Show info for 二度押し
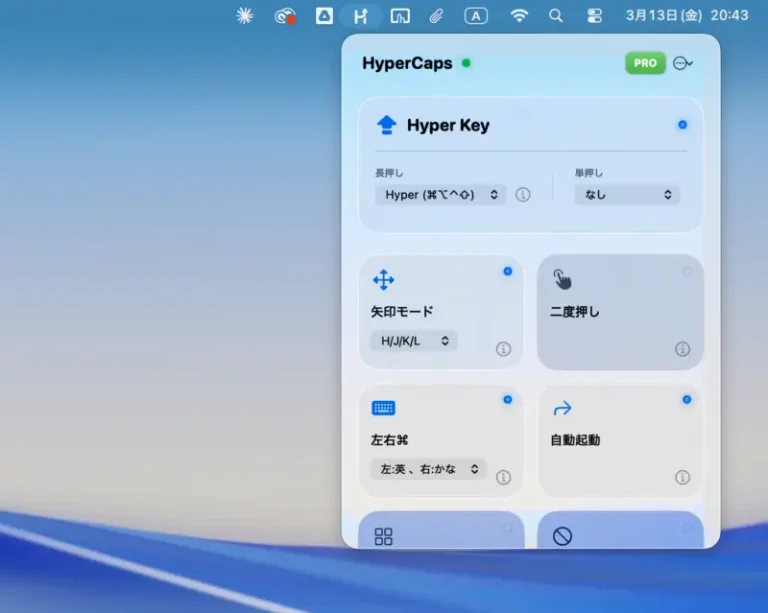This screenshot has height=613, width=768. tap(682, 349)
